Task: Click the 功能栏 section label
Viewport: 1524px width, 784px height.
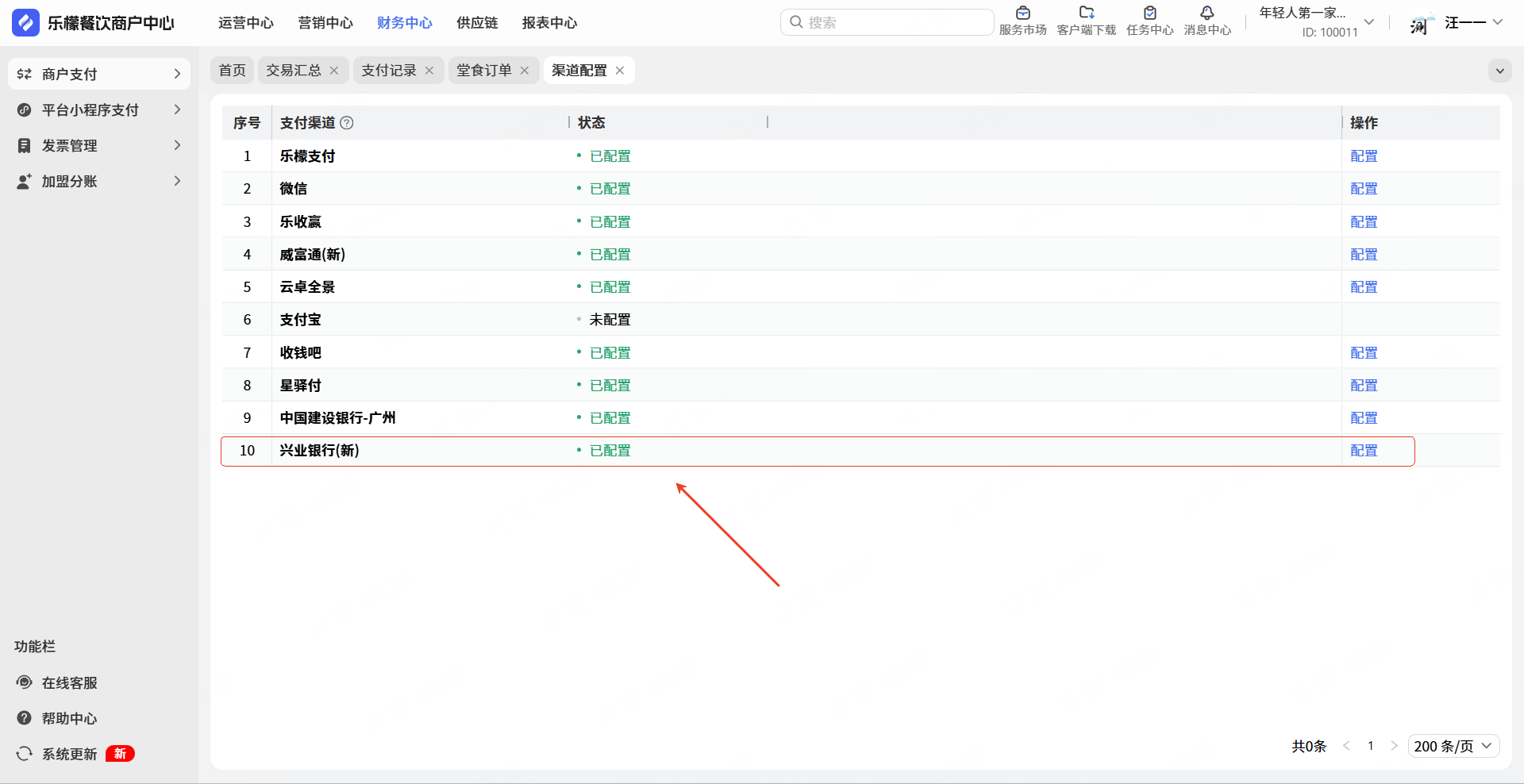Action: point(35,647)
